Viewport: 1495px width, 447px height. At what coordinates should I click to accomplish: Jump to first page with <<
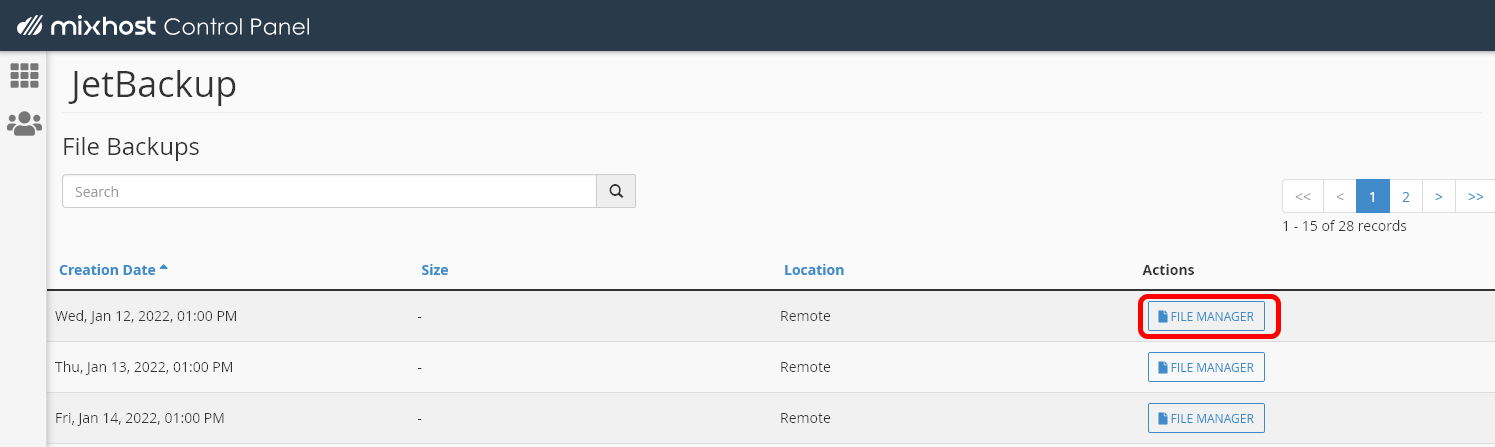[1303, 196]
